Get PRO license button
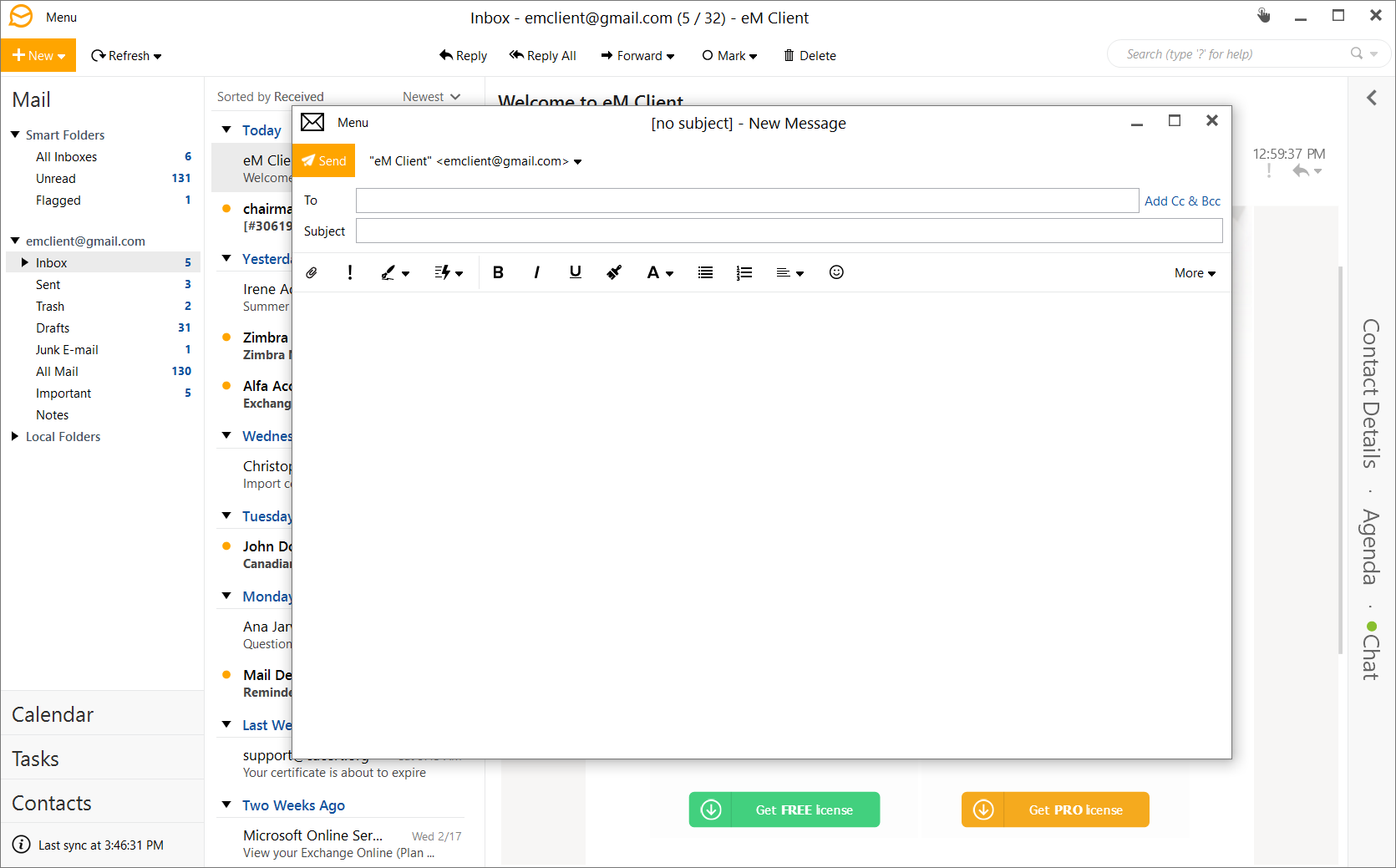Image resolution: width=1396 pixels, height=868 pixels. (1055, 810)
